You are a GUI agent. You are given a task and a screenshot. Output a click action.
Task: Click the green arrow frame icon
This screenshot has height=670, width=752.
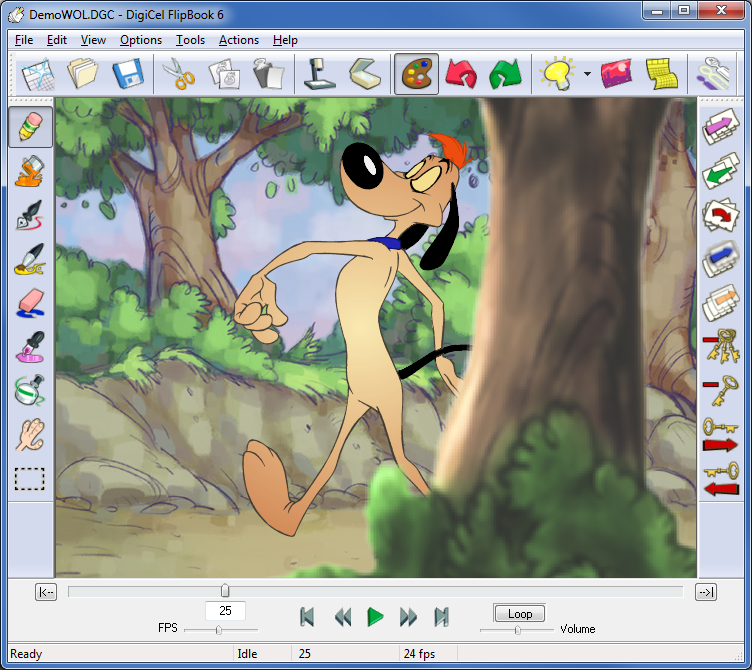click(x=721, y=171)
